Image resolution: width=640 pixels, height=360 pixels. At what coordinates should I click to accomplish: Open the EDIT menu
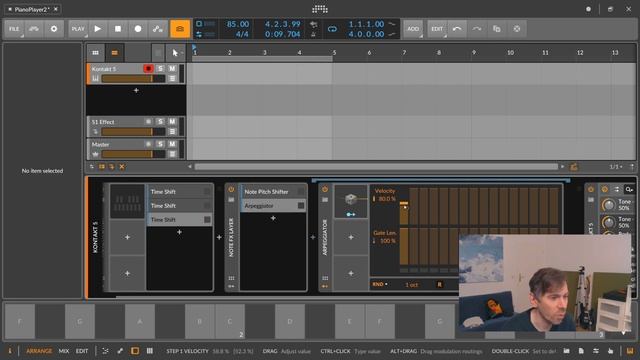pos(437,29)
